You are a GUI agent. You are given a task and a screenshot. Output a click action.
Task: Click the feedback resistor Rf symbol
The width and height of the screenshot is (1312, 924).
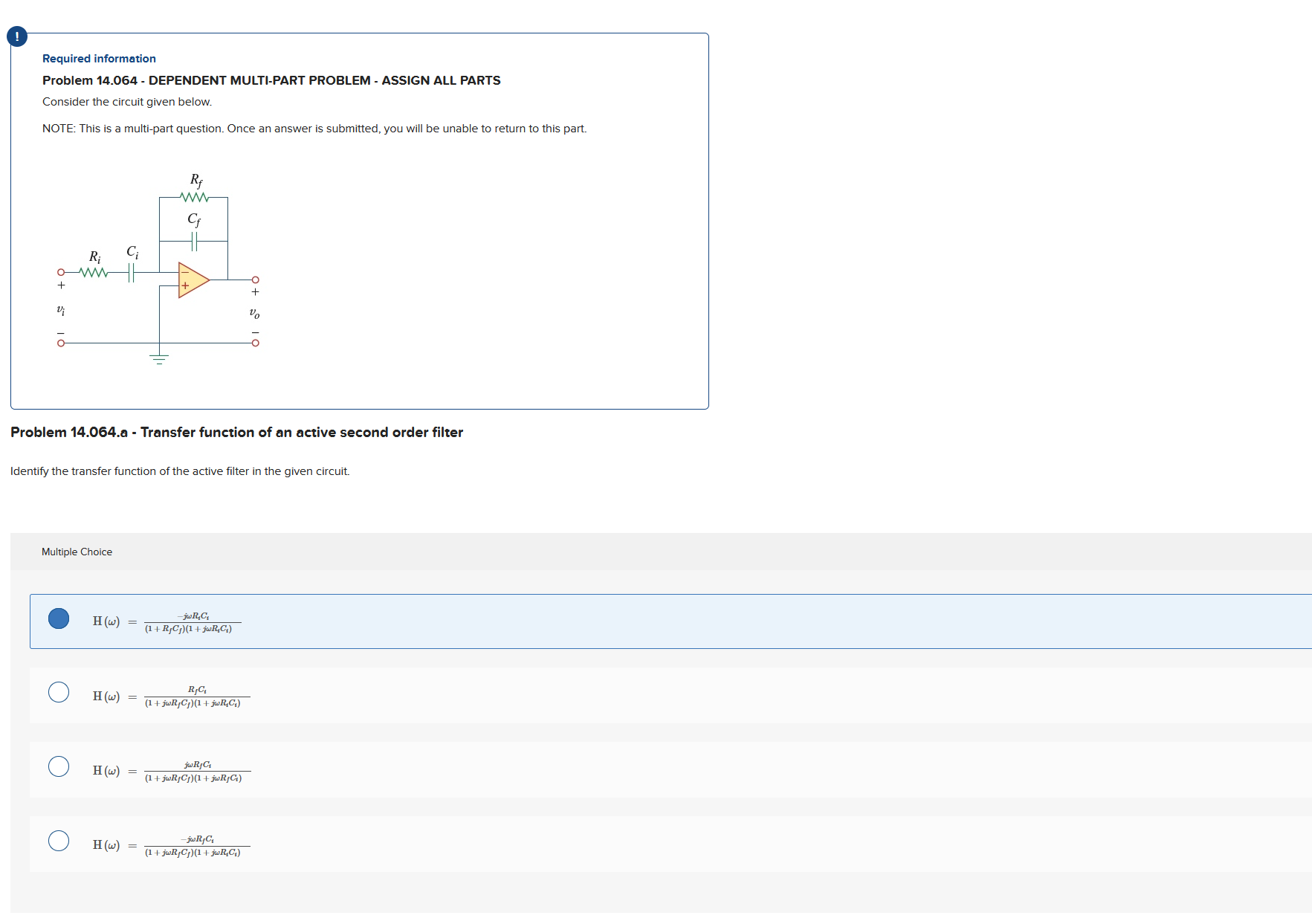(194, 197)
